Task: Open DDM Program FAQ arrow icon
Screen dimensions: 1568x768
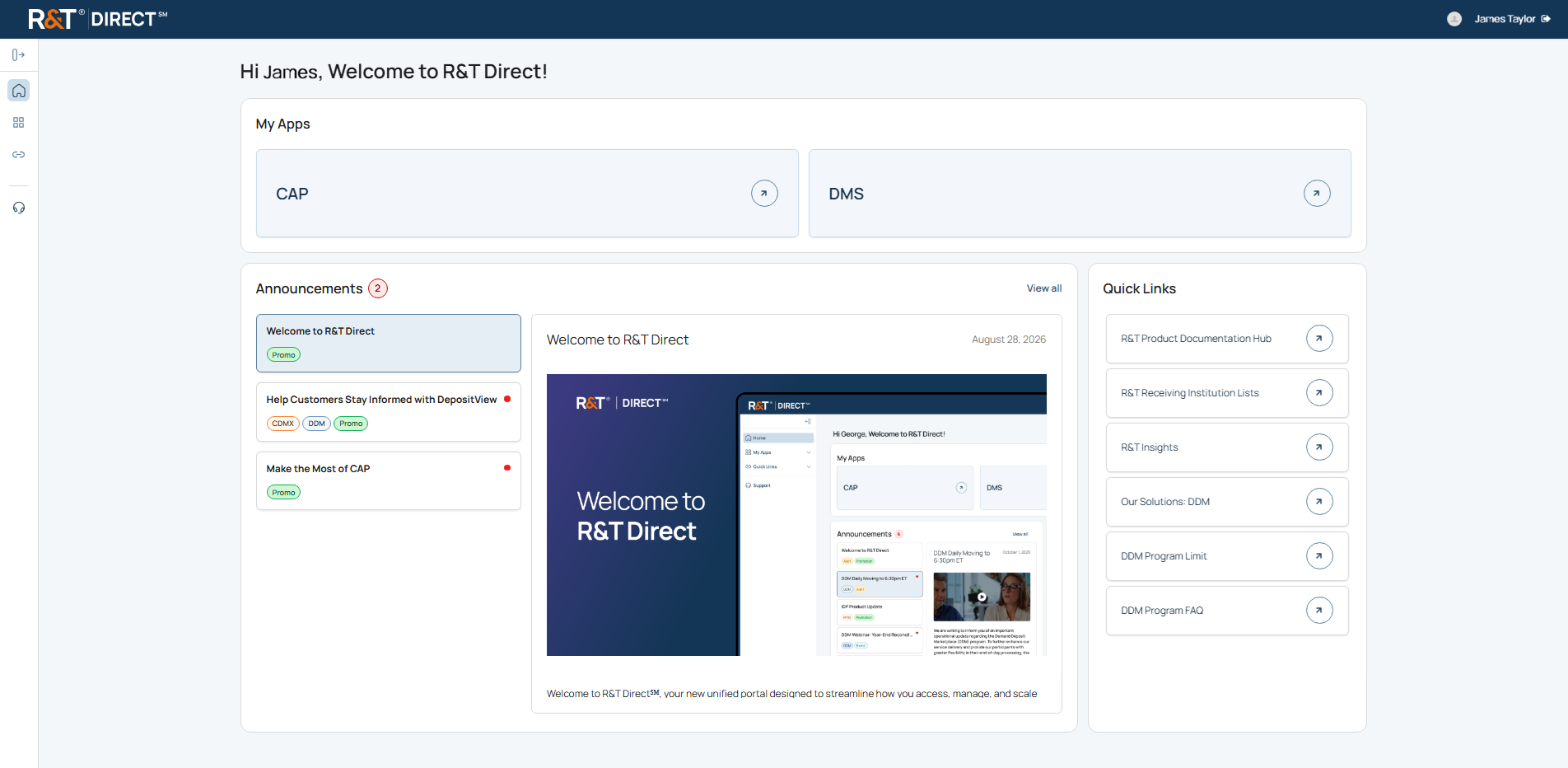Action: [x=1319, y=611]
